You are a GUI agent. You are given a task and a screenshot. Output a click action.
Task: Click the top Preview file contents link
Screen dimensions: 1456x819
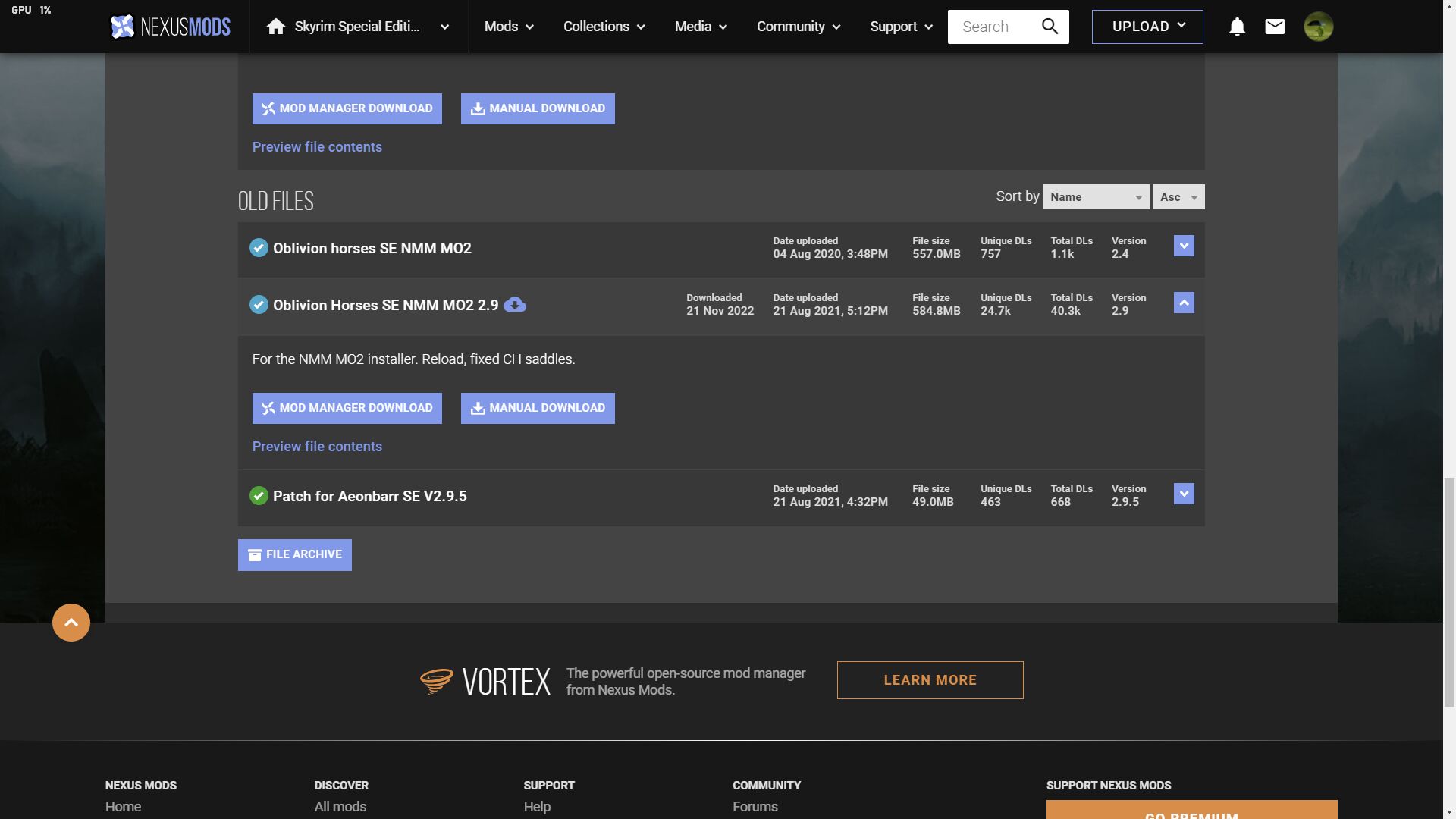click(x=317, y=147)
